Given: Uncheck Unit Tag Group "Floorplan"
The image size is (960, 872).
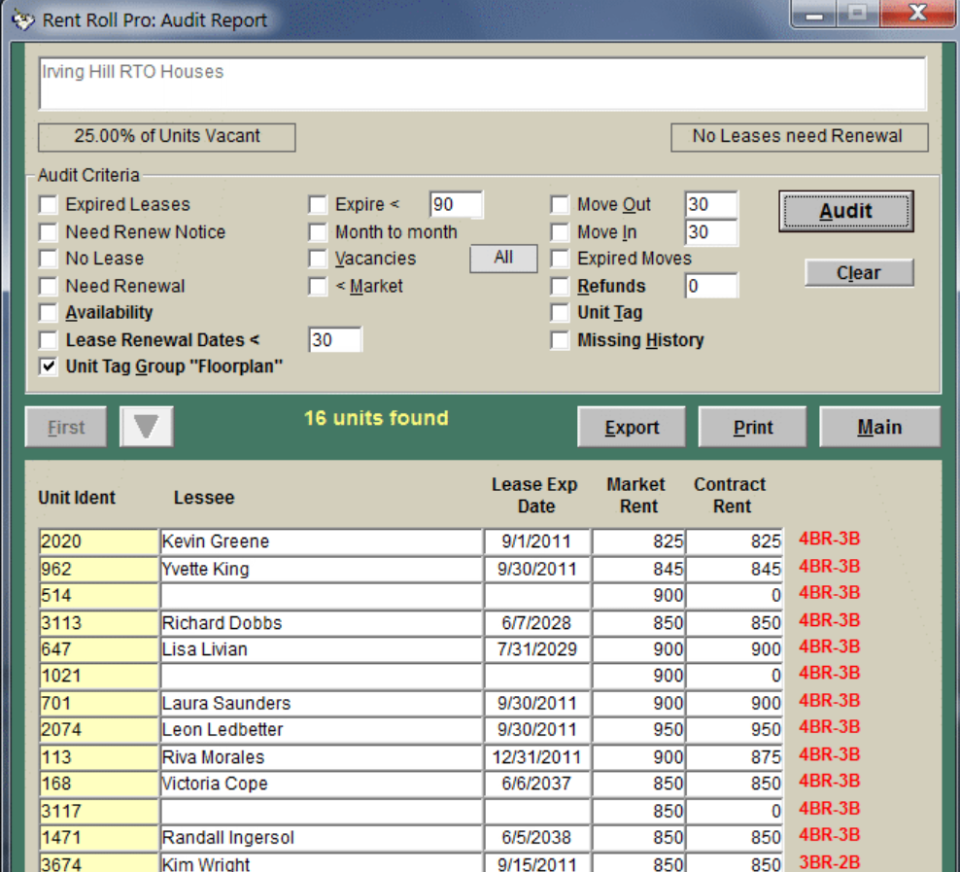Looking at the screenshot, I should pos(47,366).
